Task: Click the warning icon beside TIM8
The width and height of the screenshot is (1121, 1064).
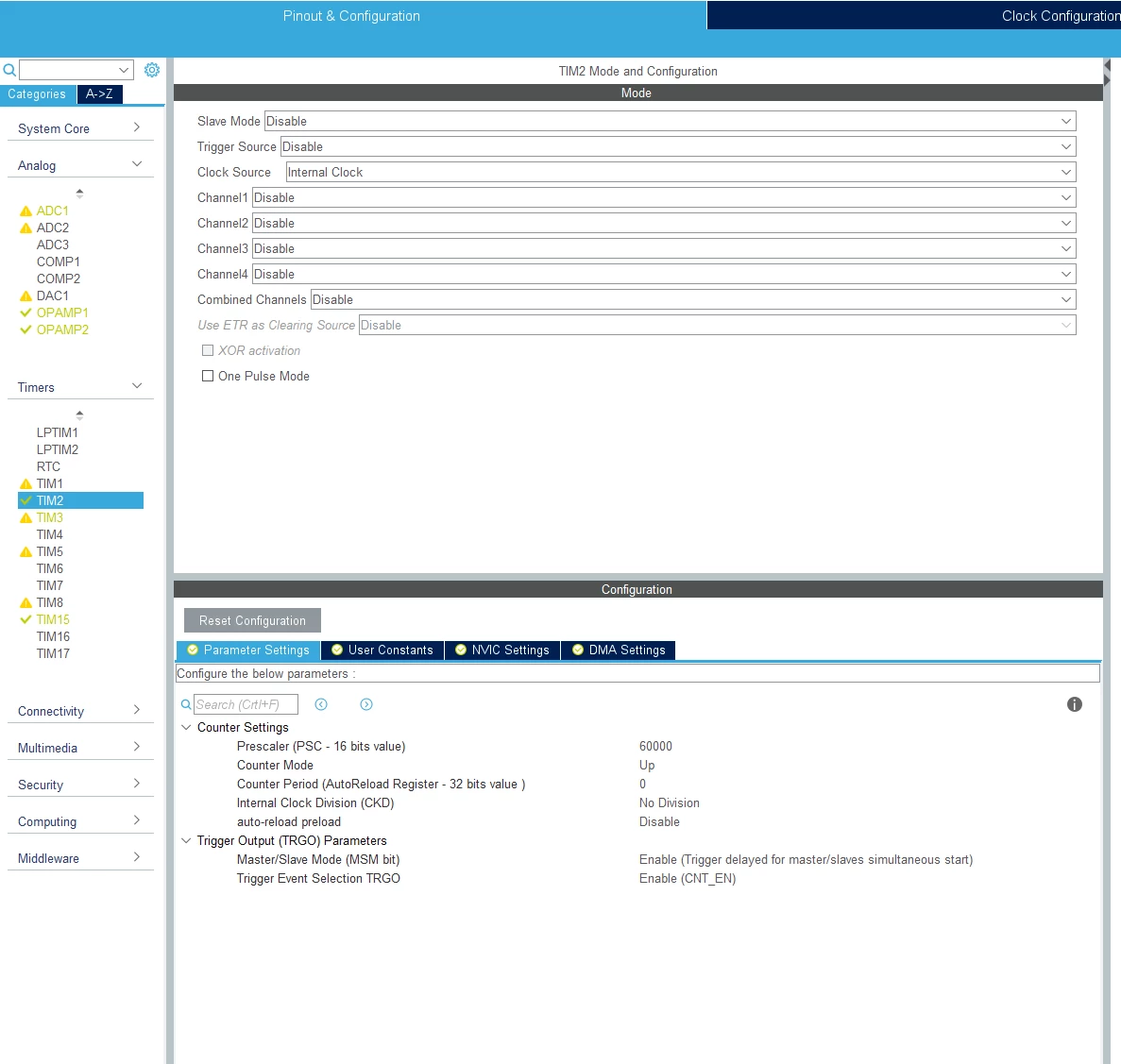Action: point(25,602)
